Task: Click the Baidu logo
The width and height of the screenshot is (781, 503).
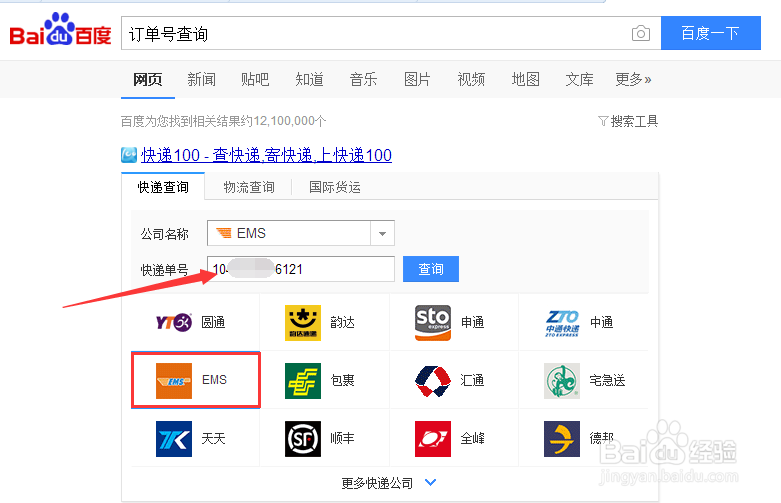Action: pyautogui.click(x=60, y=29)
